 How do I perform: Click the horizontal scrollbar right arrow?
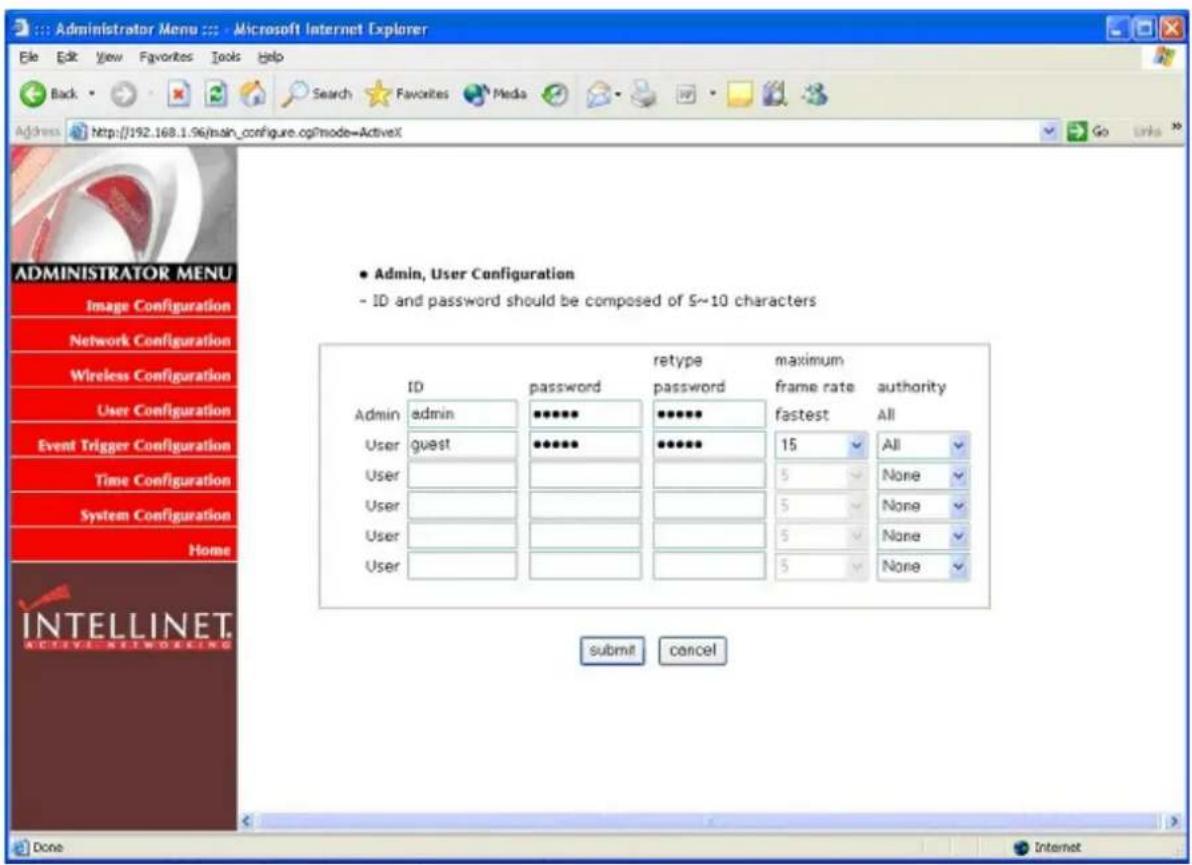[1175, 821]
